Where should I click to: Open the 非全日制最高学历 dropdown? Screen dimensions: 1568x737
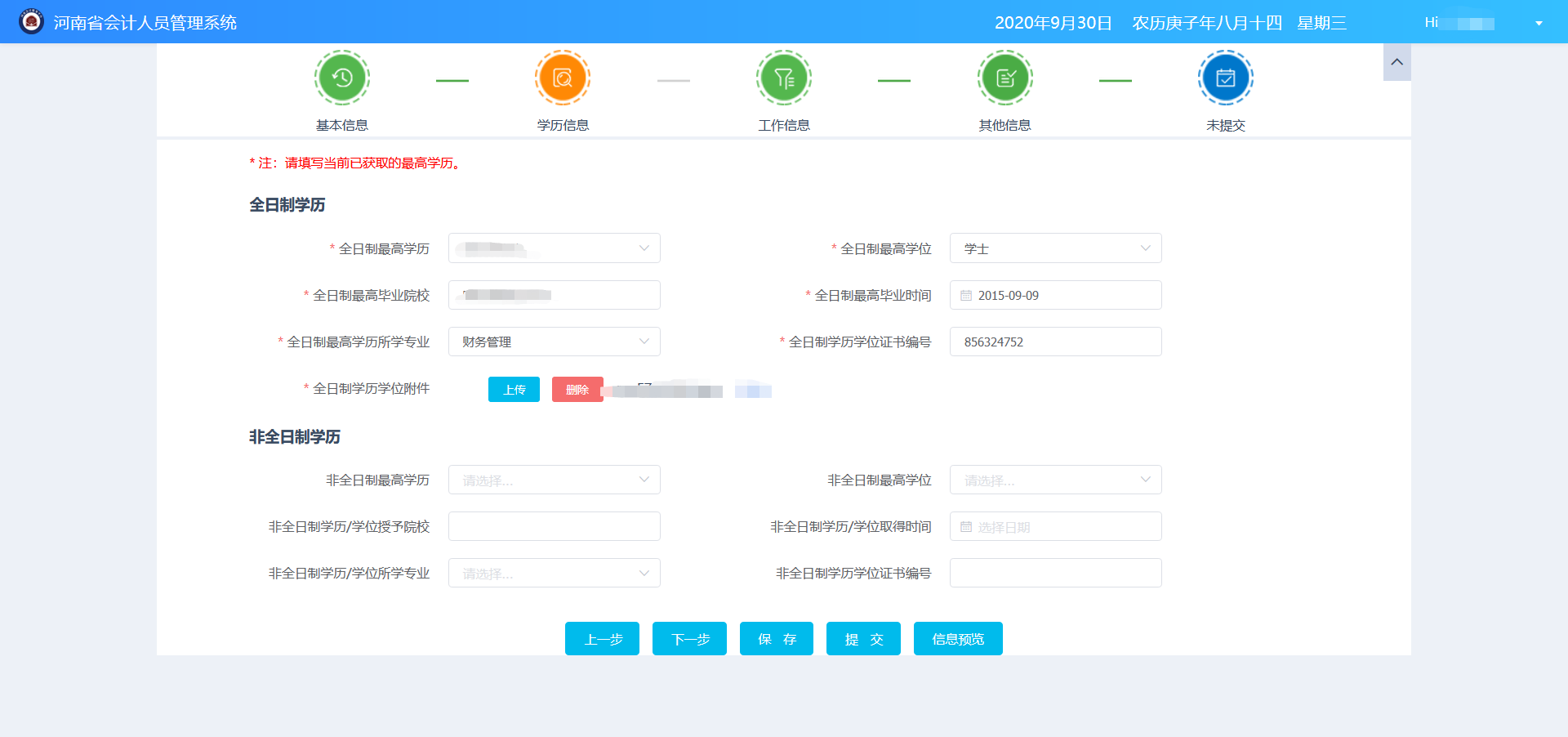554,480
